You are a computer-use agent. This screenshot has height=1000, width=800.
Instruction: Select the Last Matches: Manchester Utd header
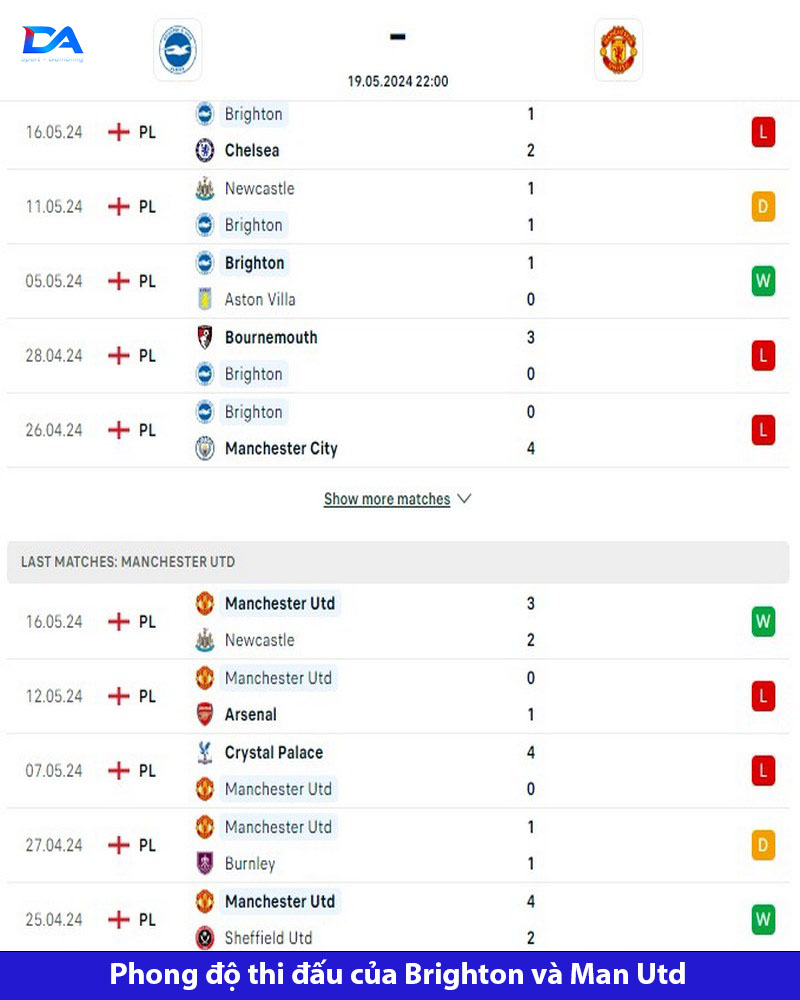click(398, 562)
